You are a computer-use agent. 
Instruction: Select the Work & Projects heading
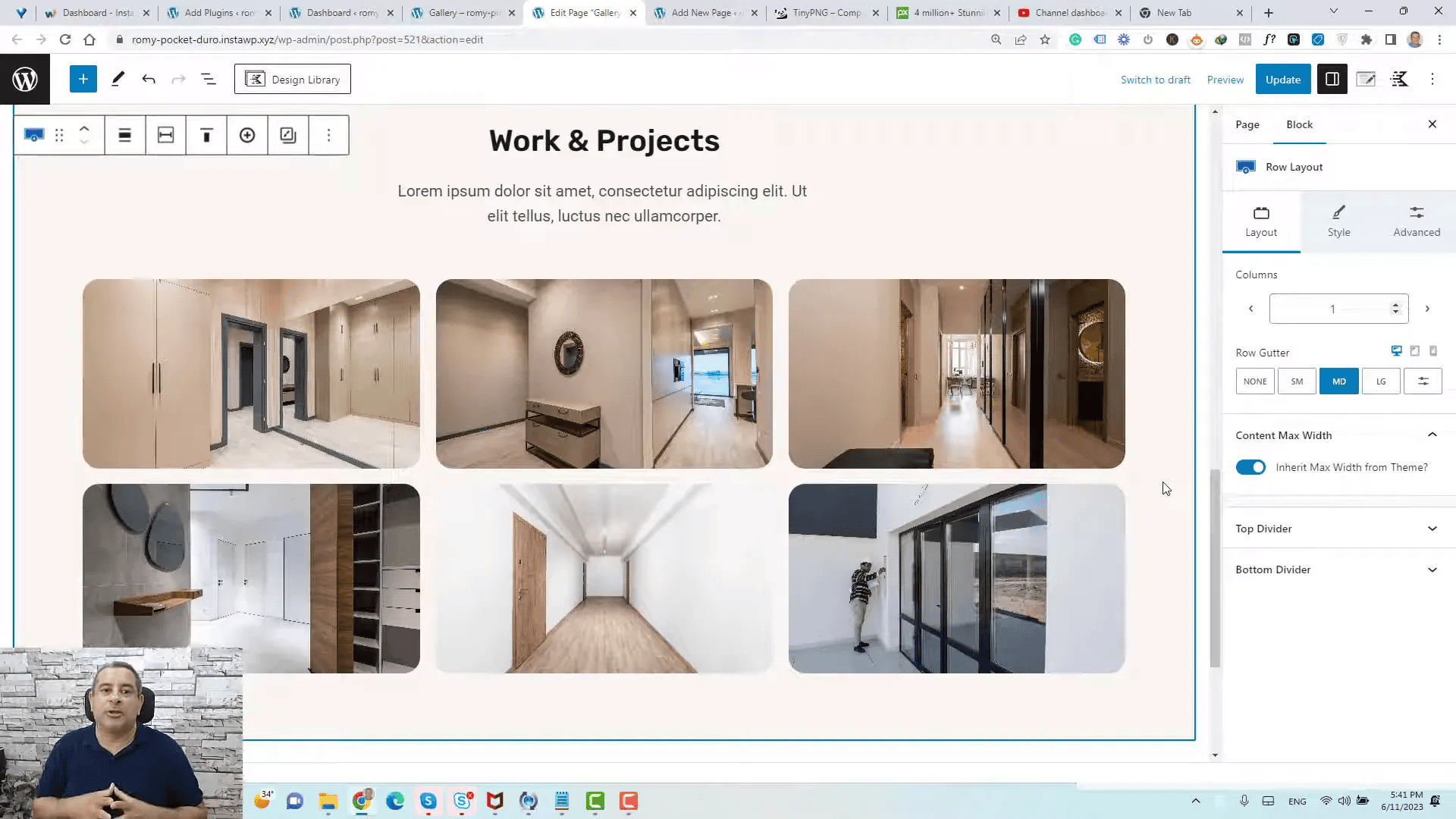604,141
